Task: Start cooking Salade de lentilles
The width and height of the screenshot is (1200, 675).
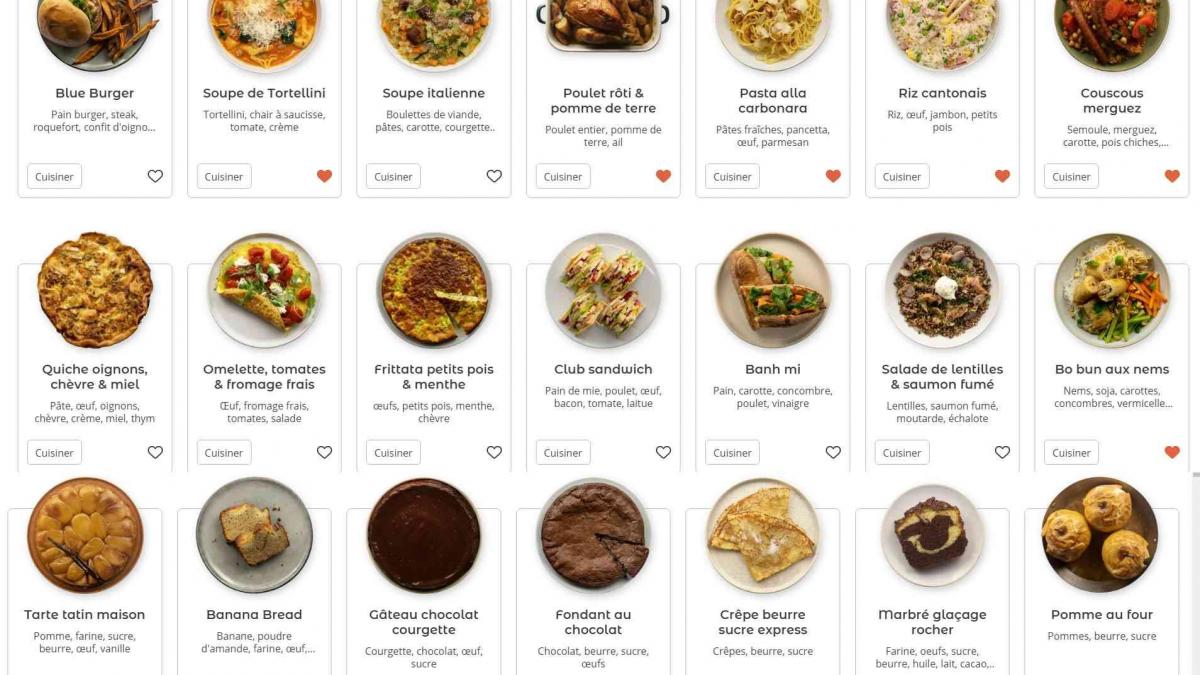Action: click(x=902, y=453)
